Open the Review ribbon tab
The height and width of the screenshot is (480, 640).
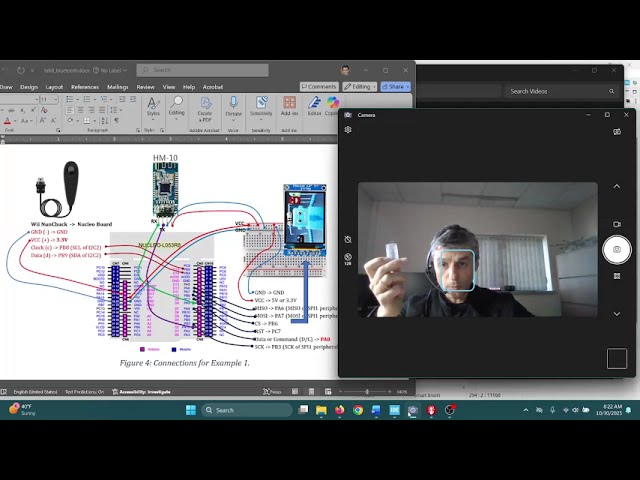tap(145, 87)
